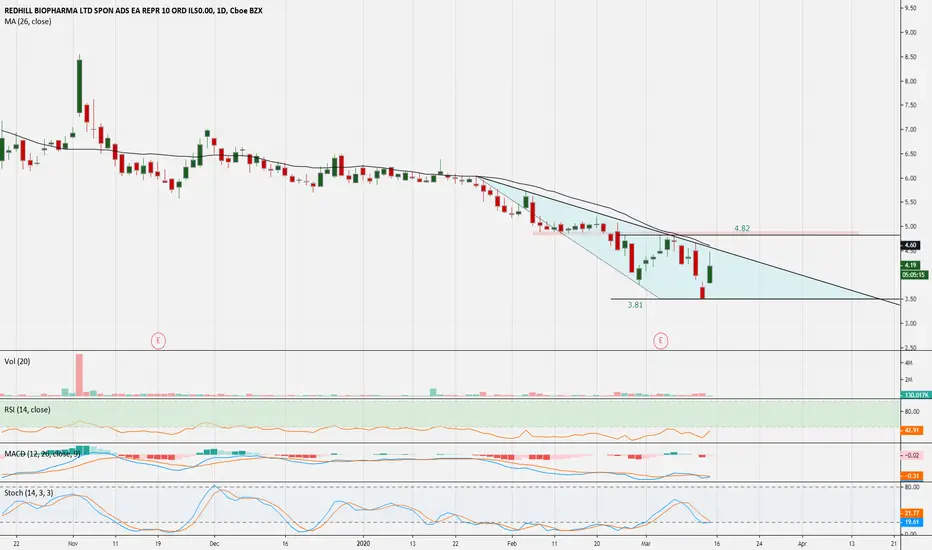The height and width of the screenshot is (550, 932).
Task: Click the -0.02 MACD histogram value tag
Action: click(x=912, y=455)
